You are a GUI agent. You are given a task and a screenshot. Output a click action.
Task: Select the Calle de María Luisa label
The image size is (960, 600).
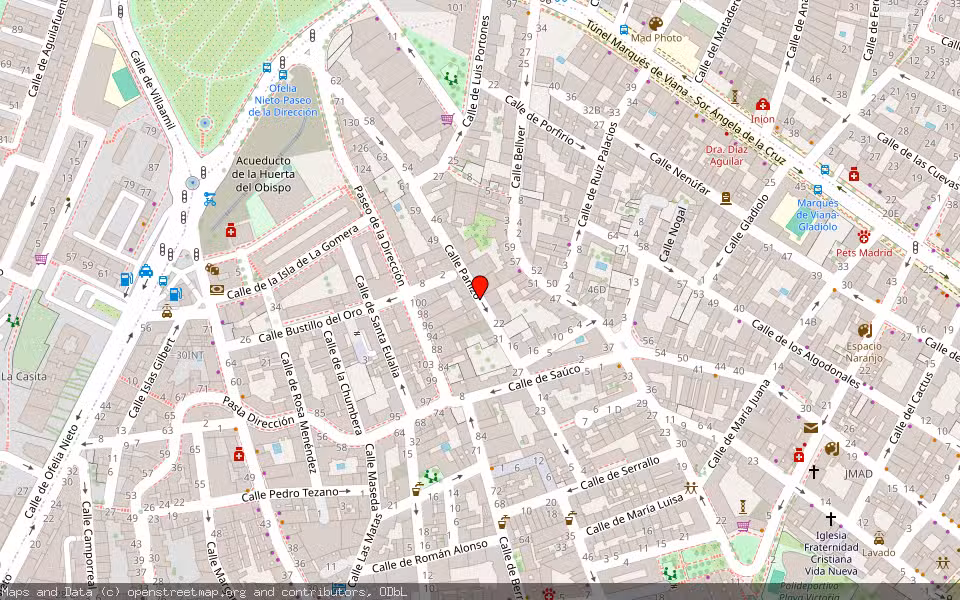pos(634,516)
